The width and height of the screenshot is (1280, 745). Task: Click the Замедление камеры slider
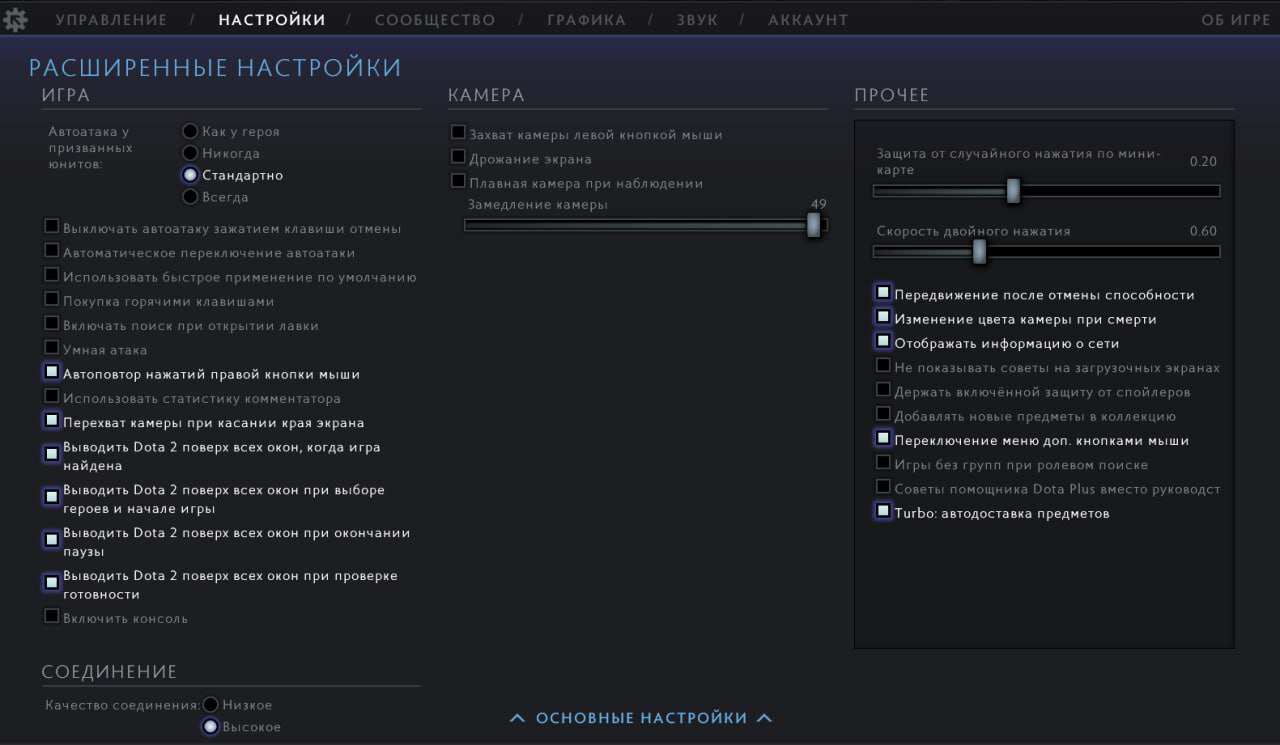pyautogui.click(x=640, y=226)
